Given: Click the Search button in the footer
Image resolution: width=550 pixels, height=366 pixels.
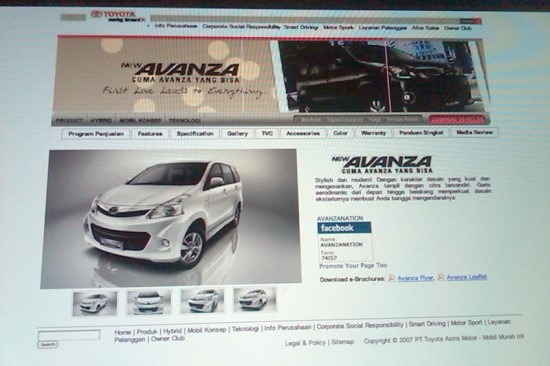Looking at the screenshot, I should click(x=48, y=345).
